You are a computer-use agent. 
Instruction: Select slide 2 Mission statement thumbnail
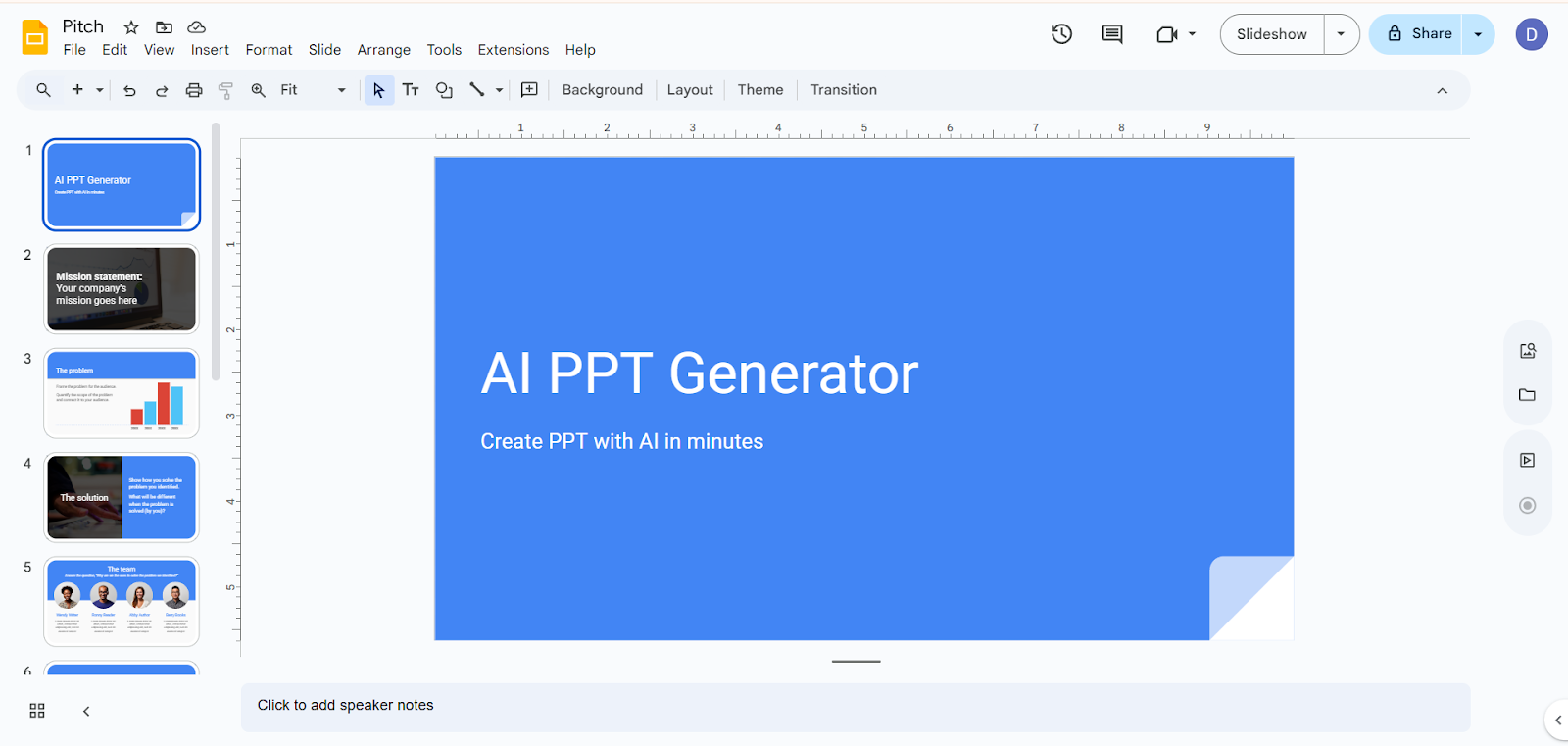coord(122,289)
